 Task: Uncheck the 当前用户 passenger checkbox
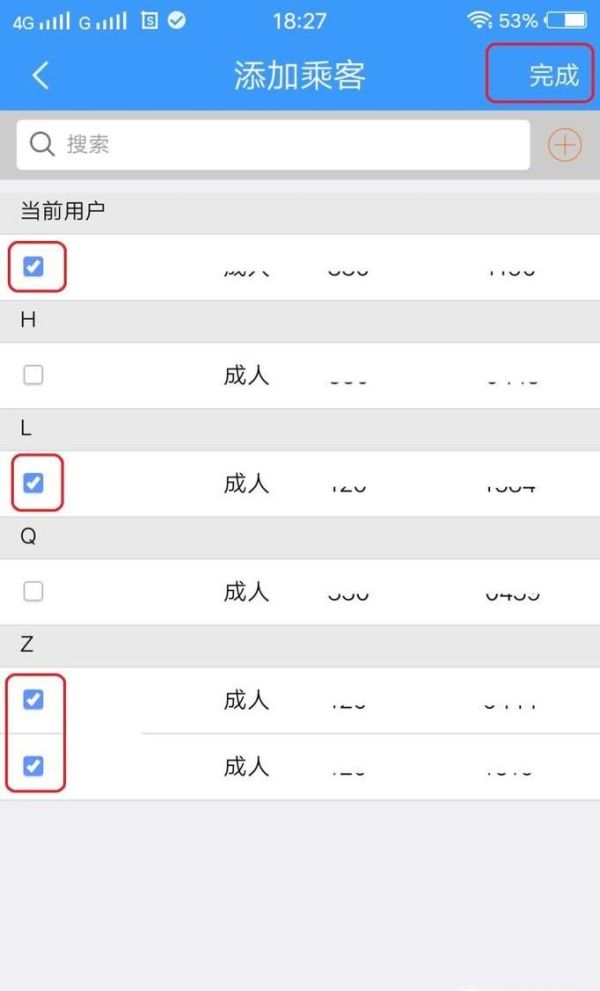click(x=33, y=267)
